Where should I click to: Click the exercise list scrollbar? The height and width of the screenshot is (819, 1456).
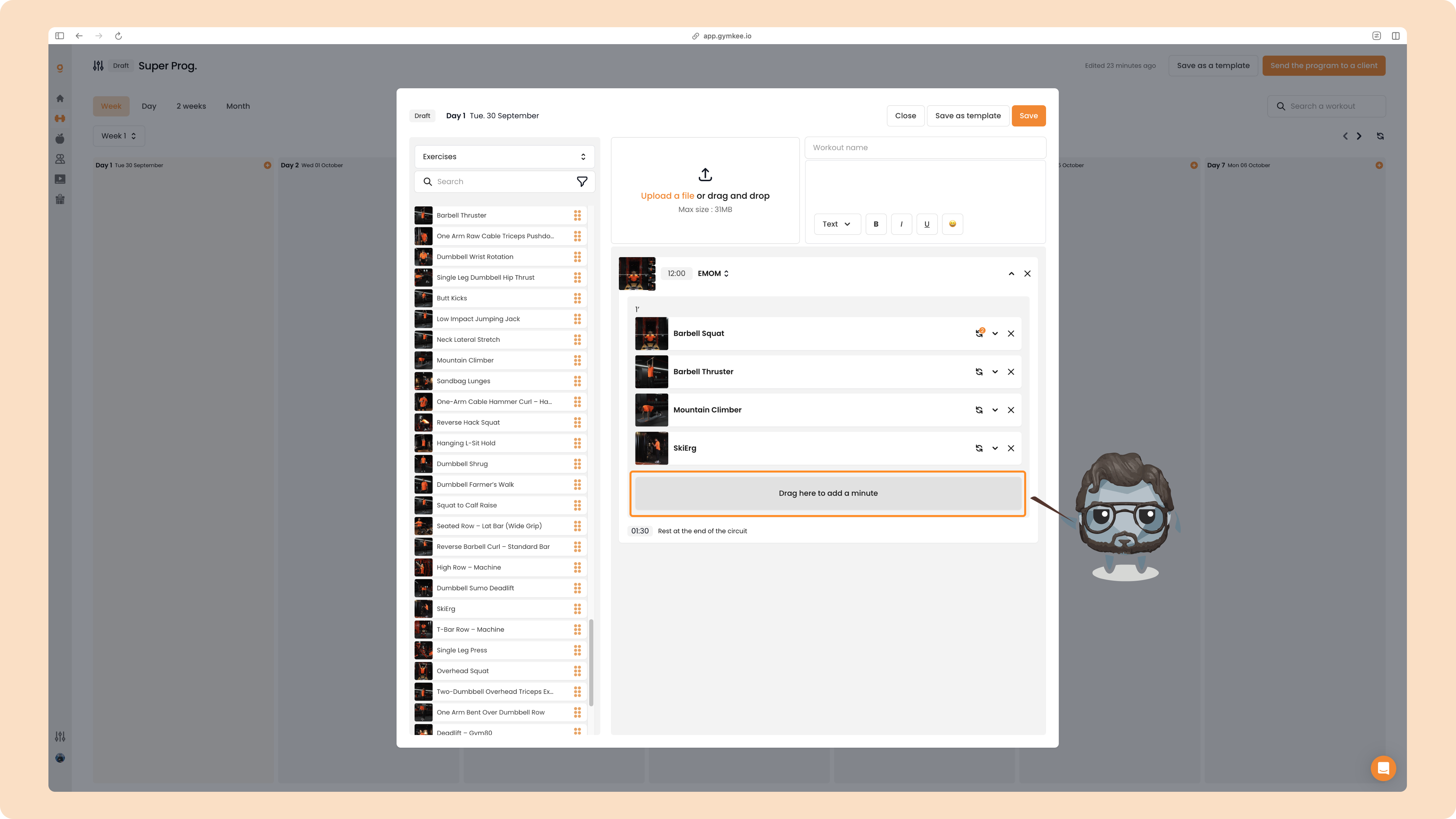pyautogui.click(x=591, y=662)
